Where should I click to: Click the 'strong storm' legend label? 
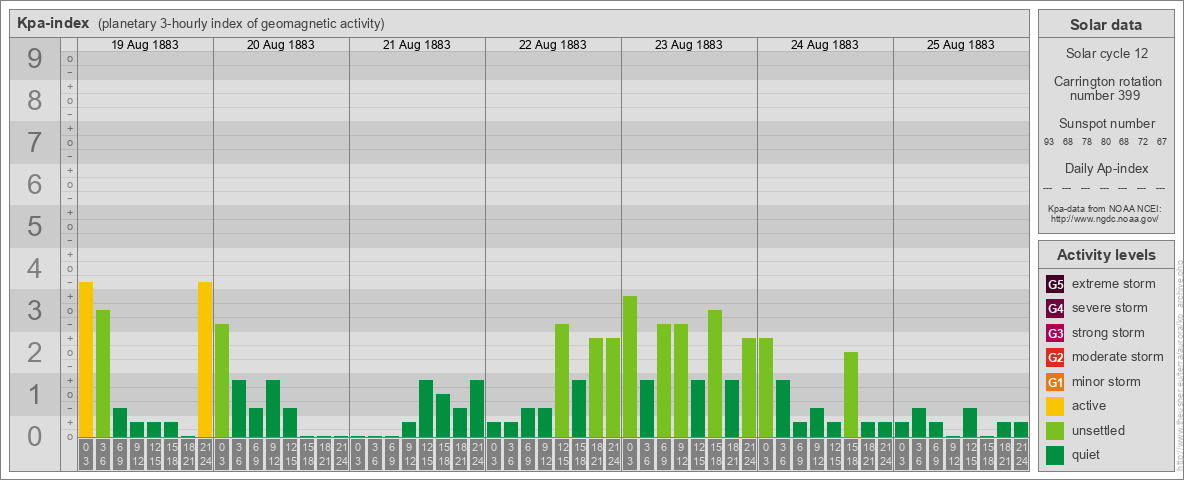pyautogui.click(x=1108, y=333)
